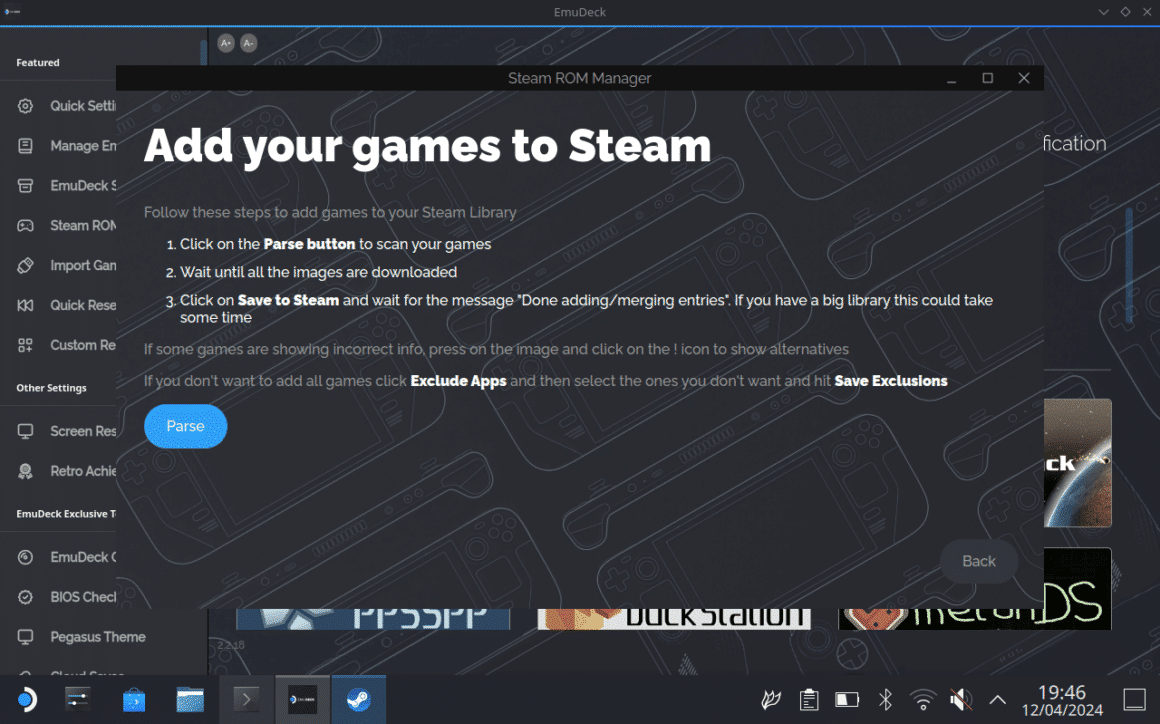Open System Settings from taskbar
Viewport: 1160px width, 724px height.
78,699
